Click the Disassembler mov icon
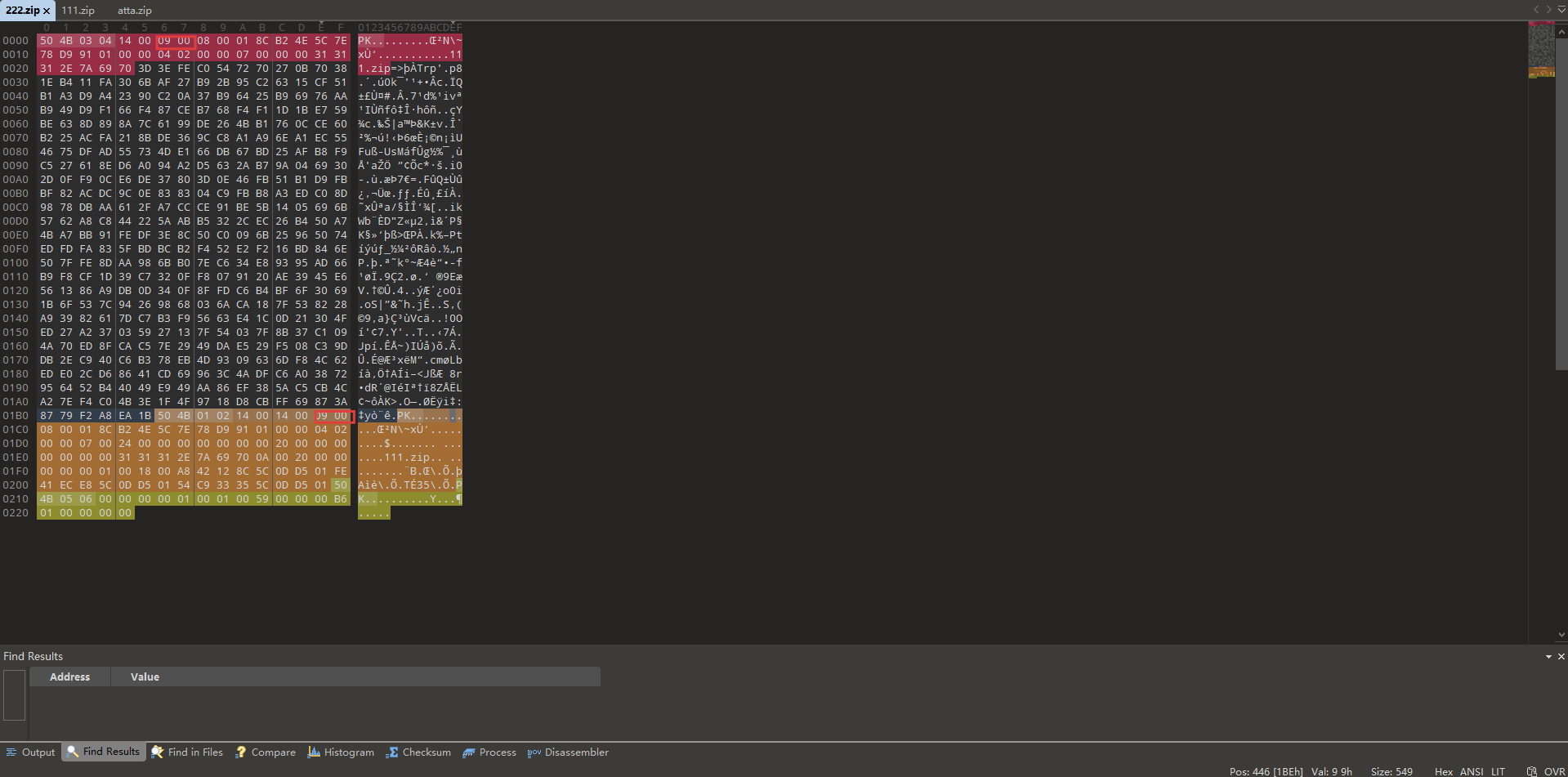This screenshot has height=777, width=1568. pyautogui.click(x=534, y=752)
